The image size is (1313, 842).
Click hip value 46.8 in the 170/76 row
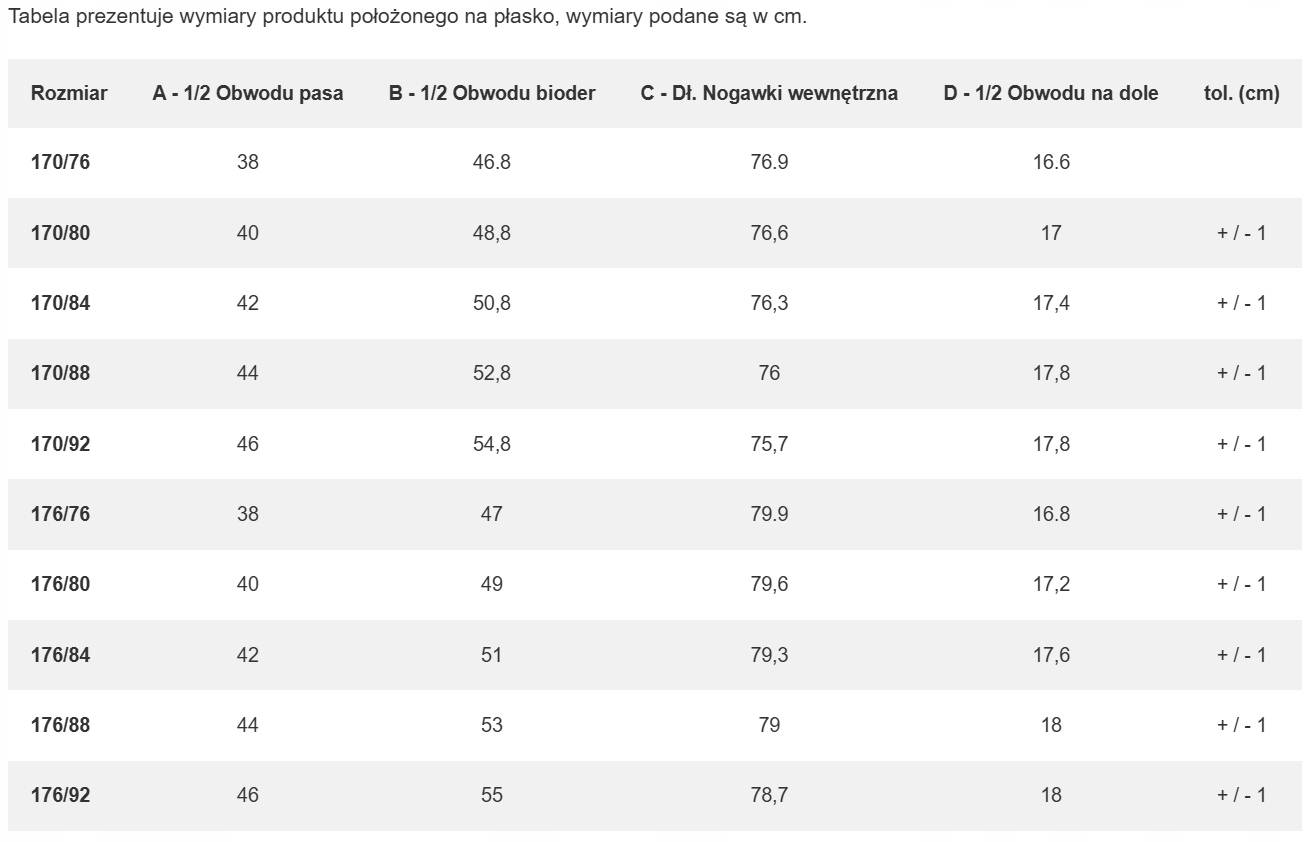(x=492, y=162)
